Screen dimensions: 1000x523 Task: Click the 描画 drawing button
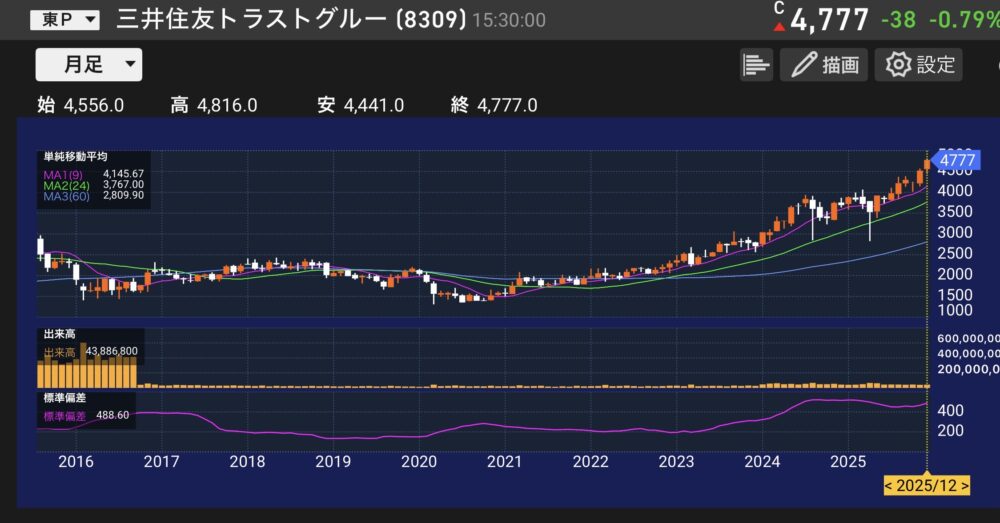point(824,64)
